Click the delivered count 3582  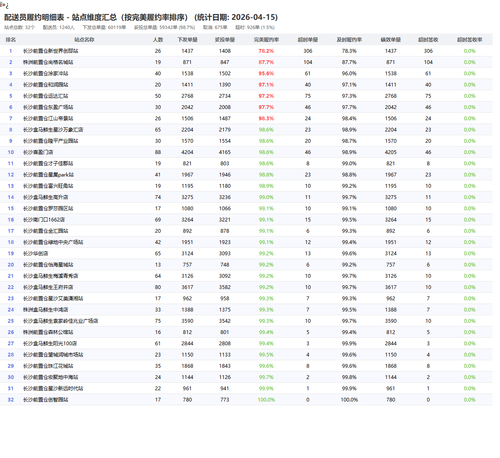pyautogui.click(x=225, y=287)
